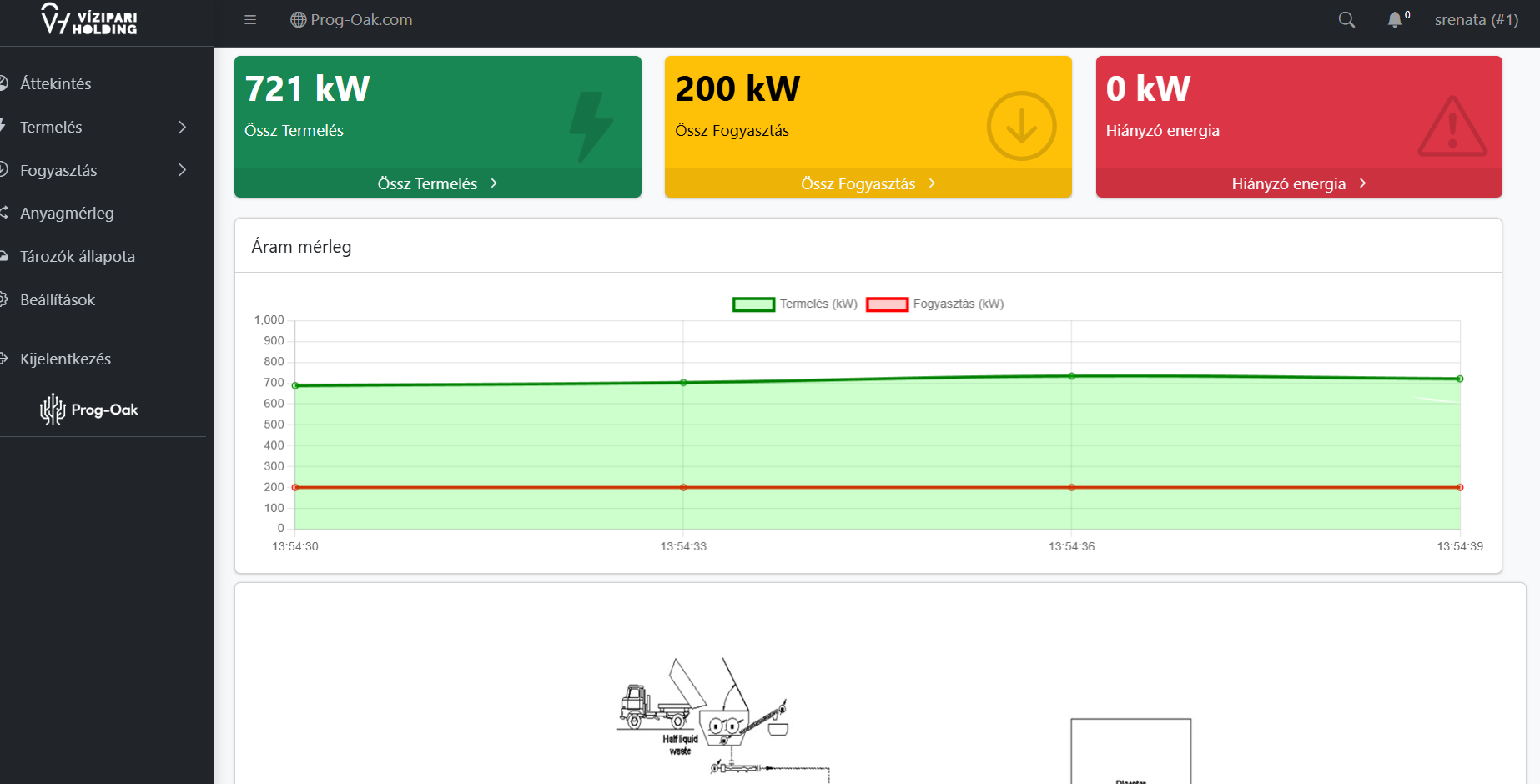The height and width of the screenshot is (784, 1540).
Task: Open the srenata (#1) user menu
Action: coord(1476,20)
